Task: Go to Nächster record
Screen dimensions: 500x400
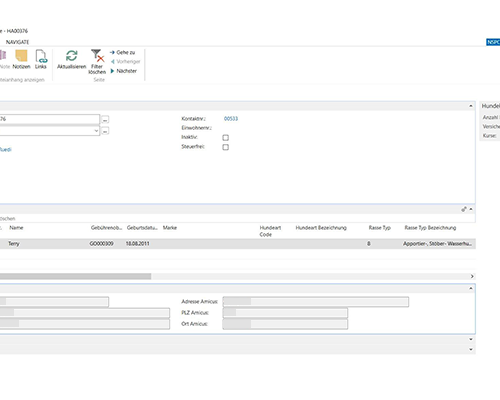Action: coord(124,71)
